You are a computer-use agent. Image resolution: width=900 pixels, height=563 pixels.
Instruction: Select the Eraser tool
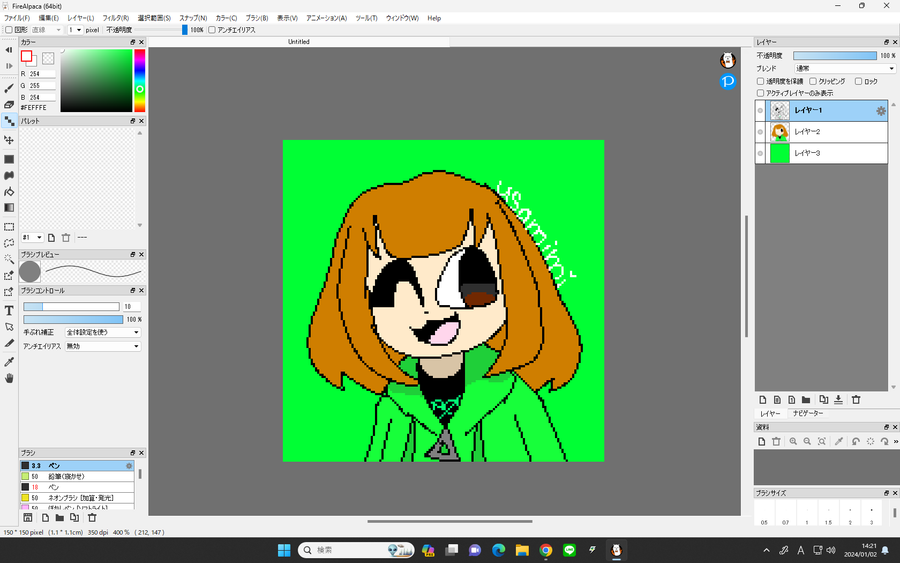(9, 104)
